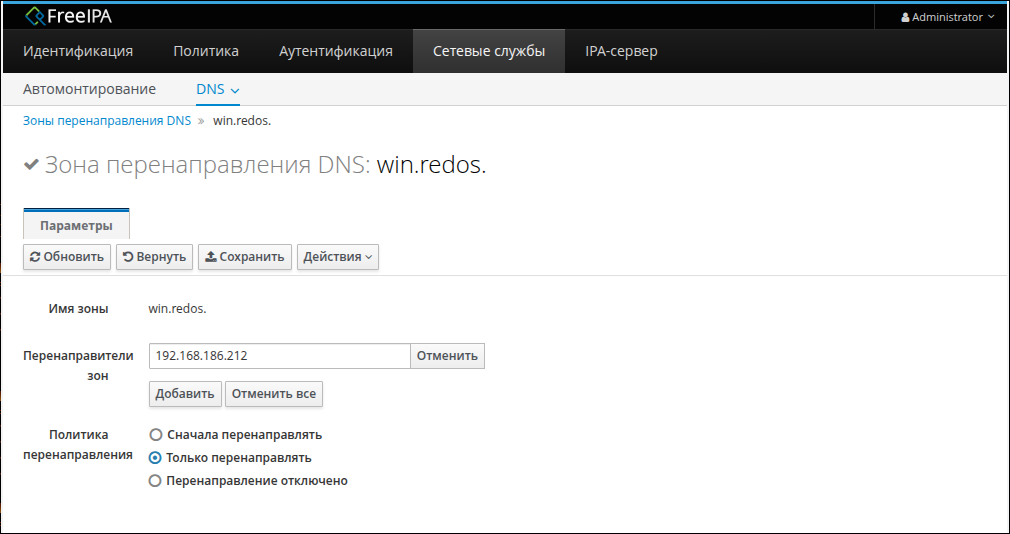1010x534 pixels.
Task: Click the refresh icon on Обновить
Action: pyautogui.click(x=35, y=257)
